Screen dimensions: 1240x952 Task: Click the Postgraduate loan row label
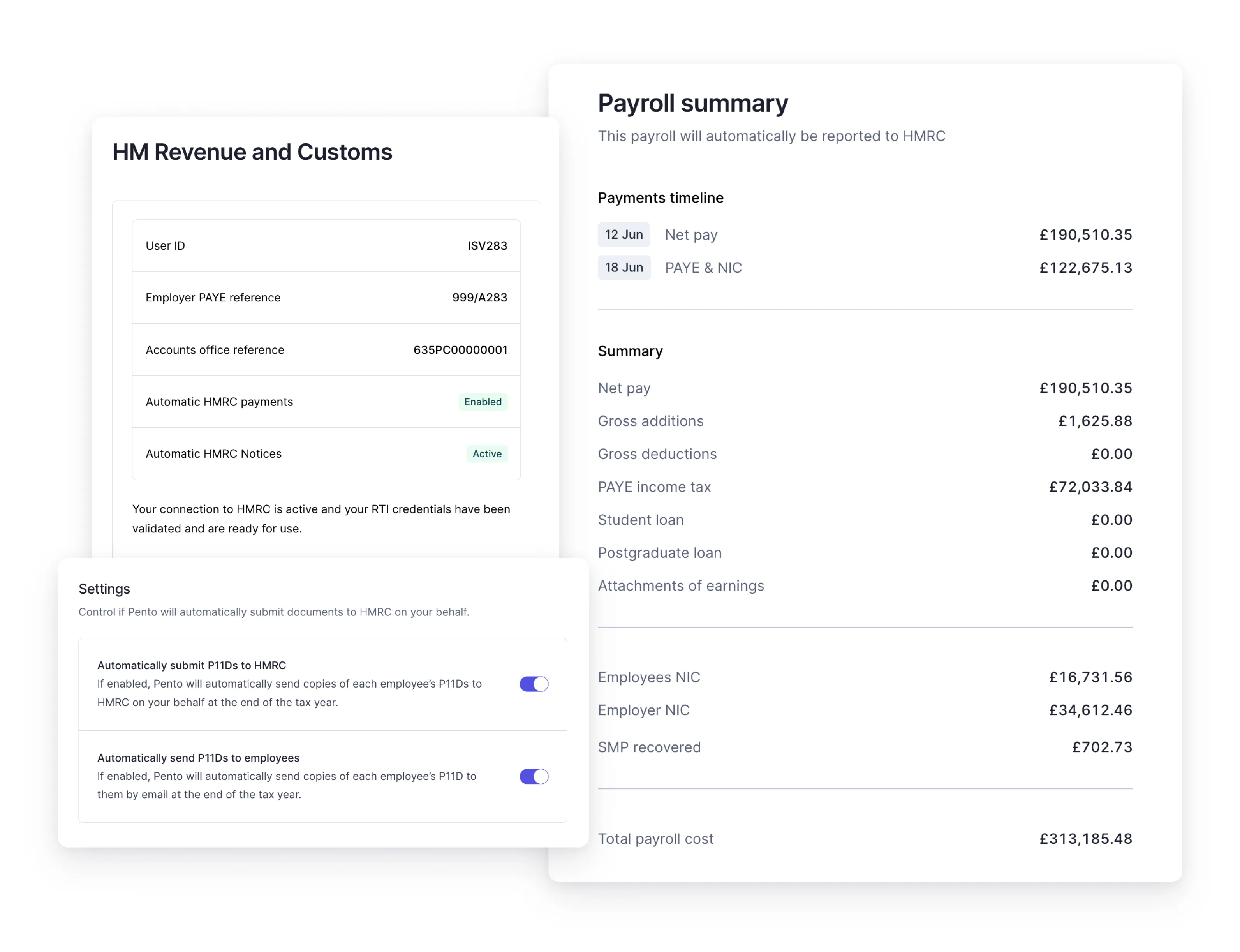click(659, 552)
